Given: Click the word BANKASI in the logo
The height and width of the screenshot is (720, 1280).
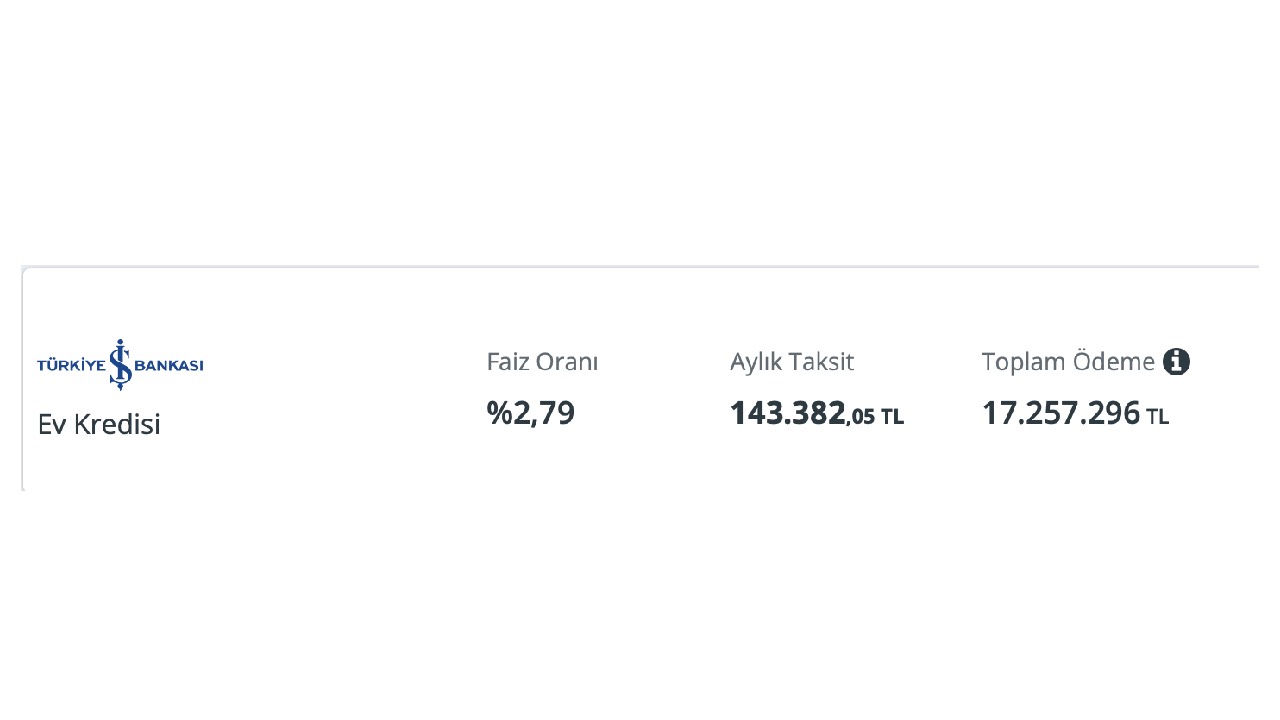Looking at the screenshot, I should click(x=169, y=366).
